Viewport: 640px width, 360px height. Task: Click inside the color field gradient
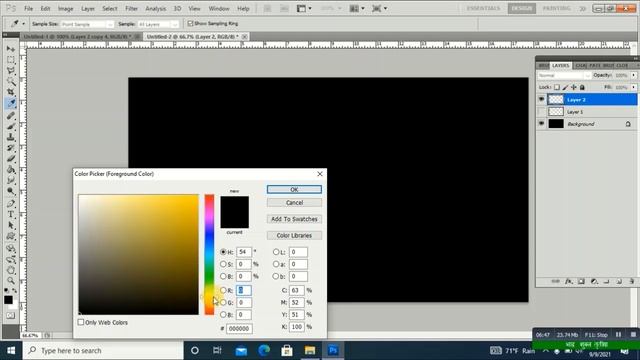tap(138, 254)
